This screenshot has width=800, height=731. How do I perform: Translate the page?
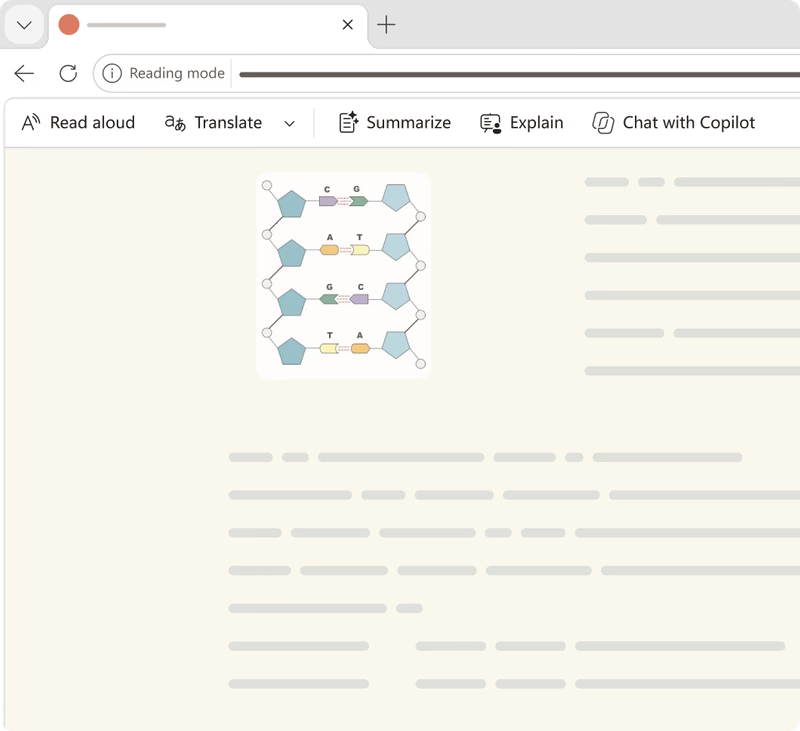pos(213,123)
